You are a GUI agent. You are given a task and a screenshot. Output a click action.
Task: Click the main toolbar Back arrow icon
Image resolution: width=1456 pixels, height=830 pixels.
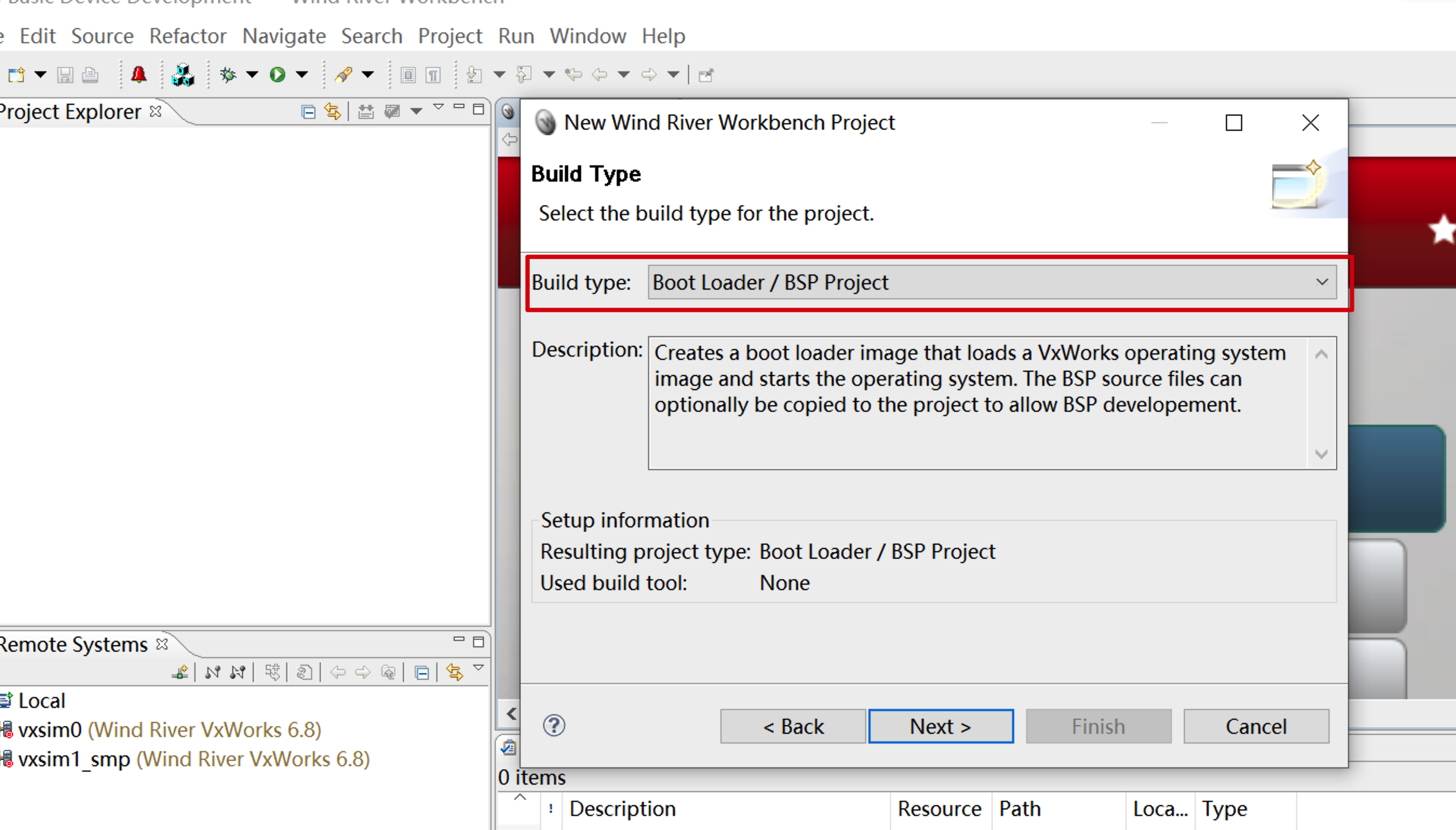[599, 75]
